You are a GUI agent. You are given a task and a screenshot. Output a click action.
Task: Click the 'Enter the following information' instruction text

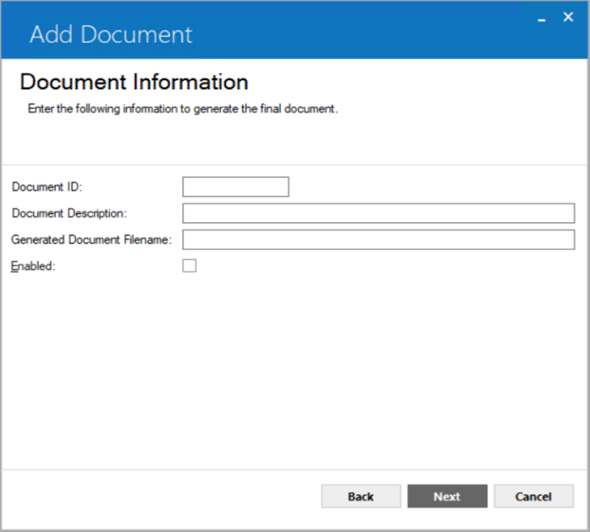(x=183, y=109)
